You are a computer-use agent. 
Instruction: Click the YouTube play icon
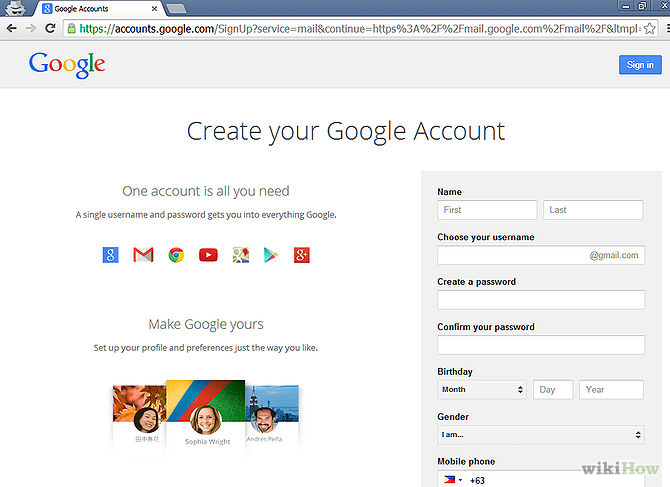point(208,255)
